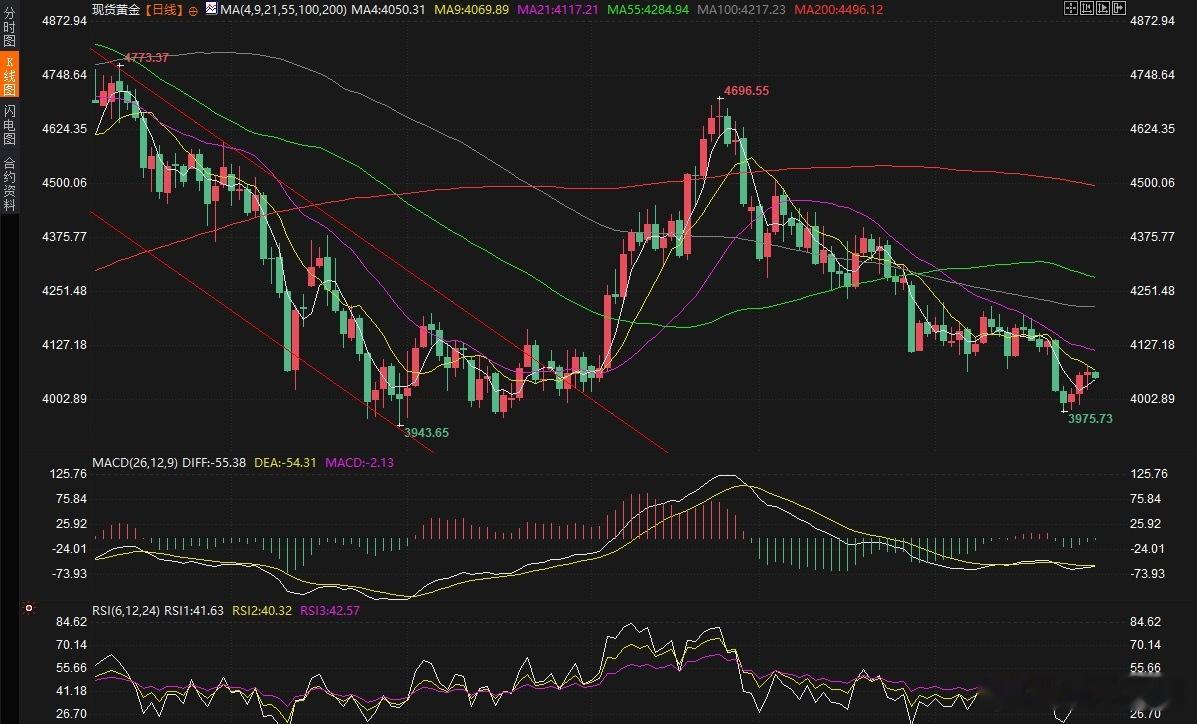Click the jump-to-start axis icon
Screen dimensions: 1197x724
pos(1087,8)
